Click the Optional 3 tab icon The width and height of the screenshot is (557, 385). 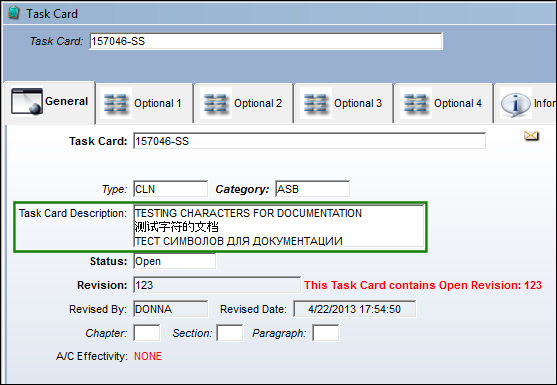[x=316, y=103]
